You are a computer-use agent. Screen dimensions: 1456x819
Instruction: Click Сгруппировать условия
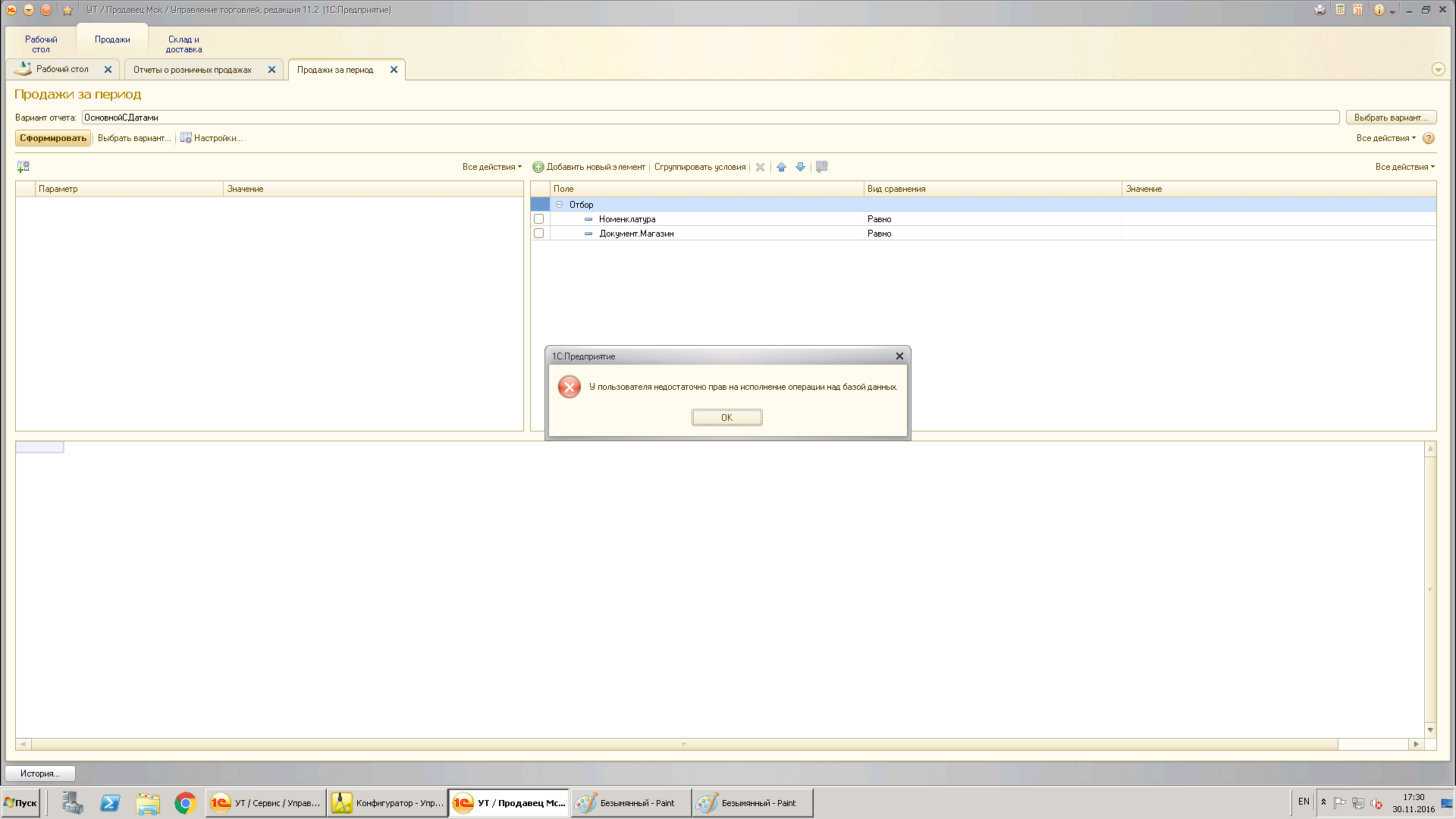pyautogui.click(x=700, y=167)
